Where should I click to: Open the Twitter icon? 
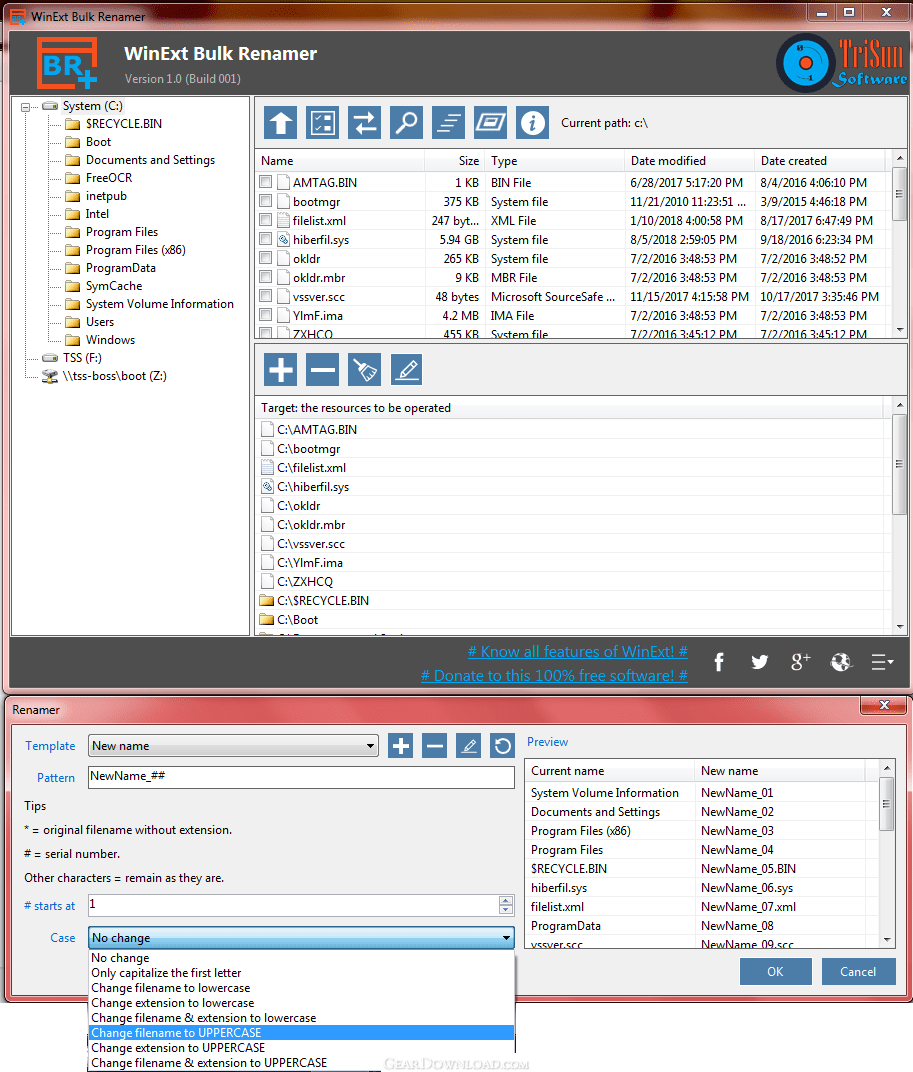pyautogui.click(x=759, y=662)
